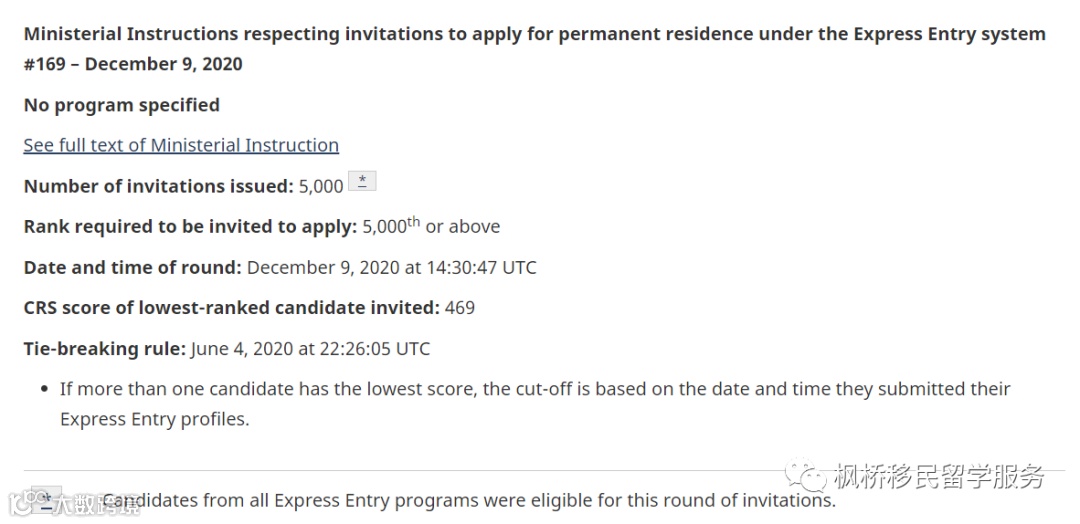Click the 'Tie-breaking rule' label

point(104,349)
